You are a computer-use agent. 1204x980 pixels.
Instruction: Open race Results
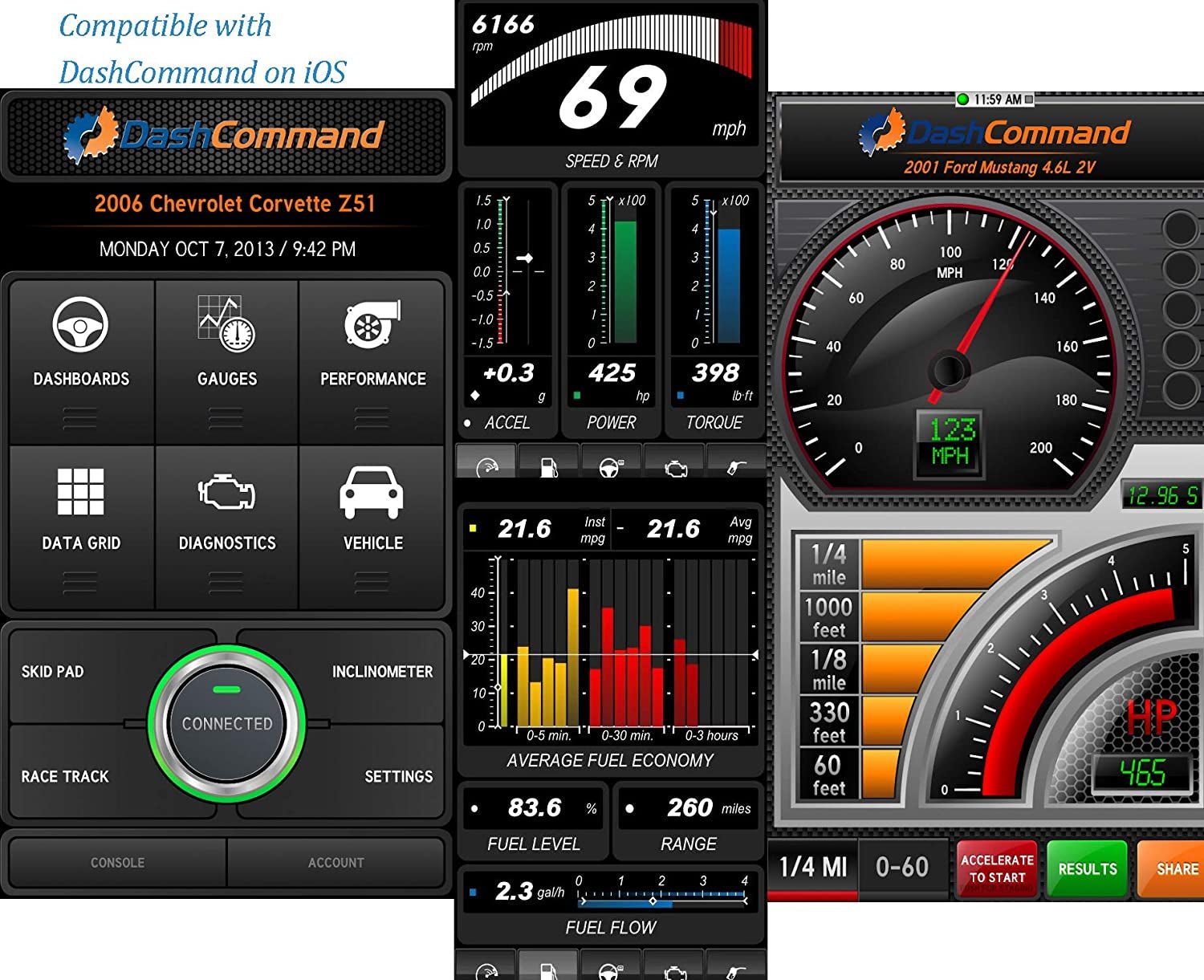1088,868
